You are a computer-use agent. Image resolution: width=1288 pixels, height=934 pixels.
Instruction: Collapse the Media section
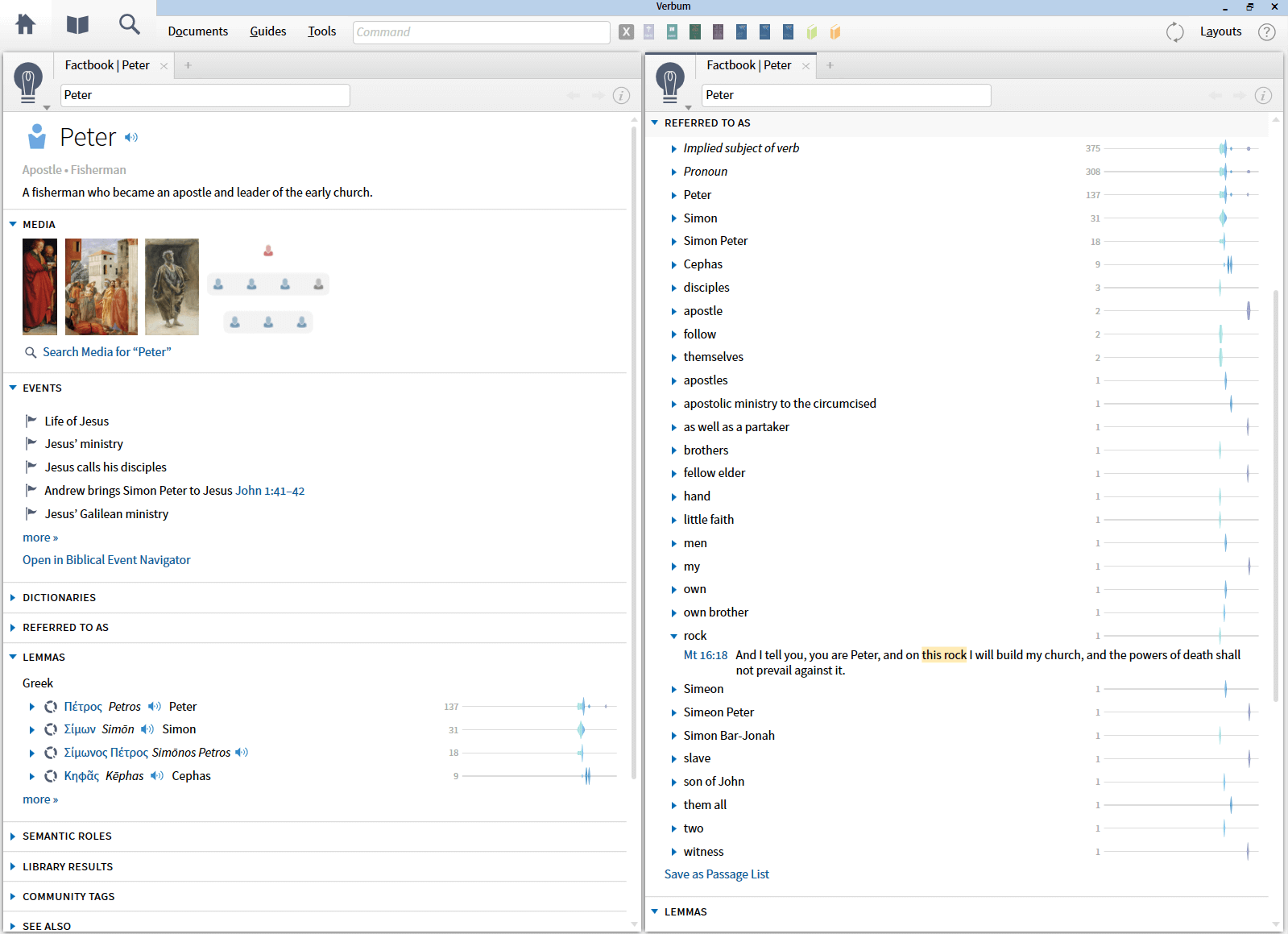[13, 225]
